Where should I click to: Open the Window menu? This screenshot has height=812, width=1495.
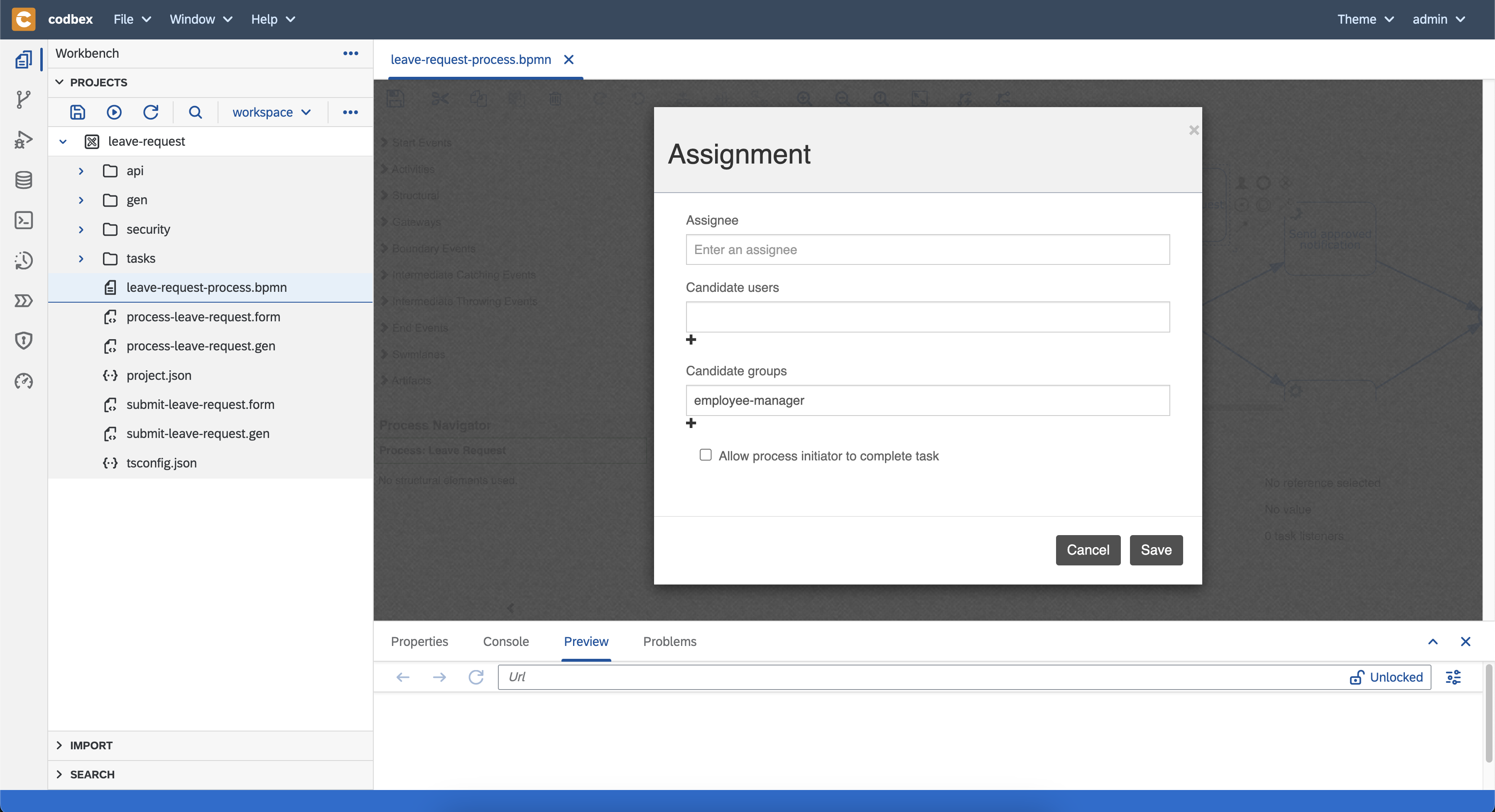[200, 19]
